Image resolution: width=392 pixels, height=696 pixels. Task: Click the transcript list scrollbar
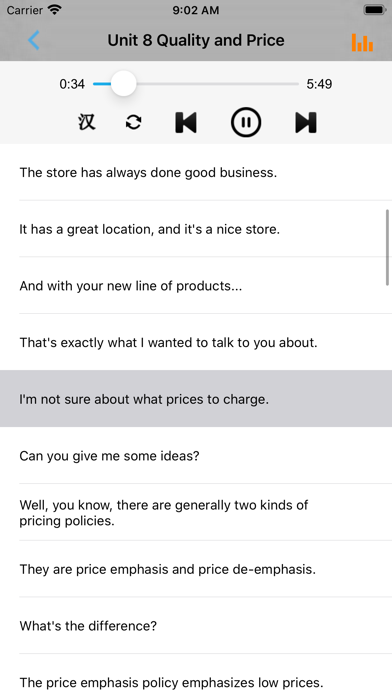click(387, 247)
